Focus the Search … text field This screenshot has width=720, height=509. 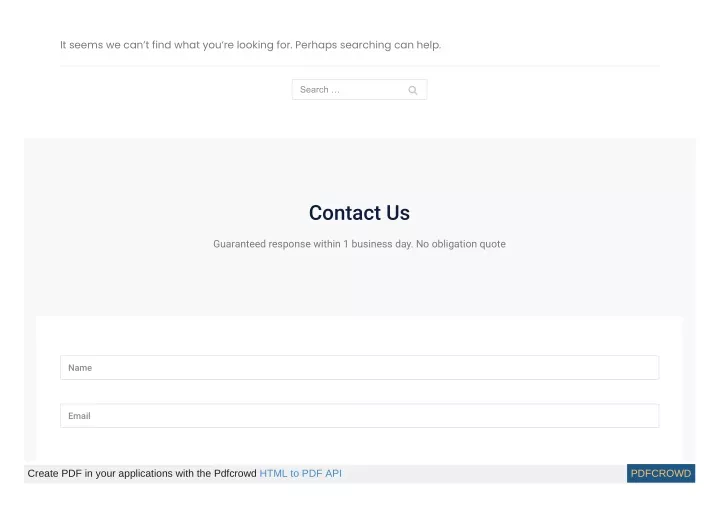[360, 90]
